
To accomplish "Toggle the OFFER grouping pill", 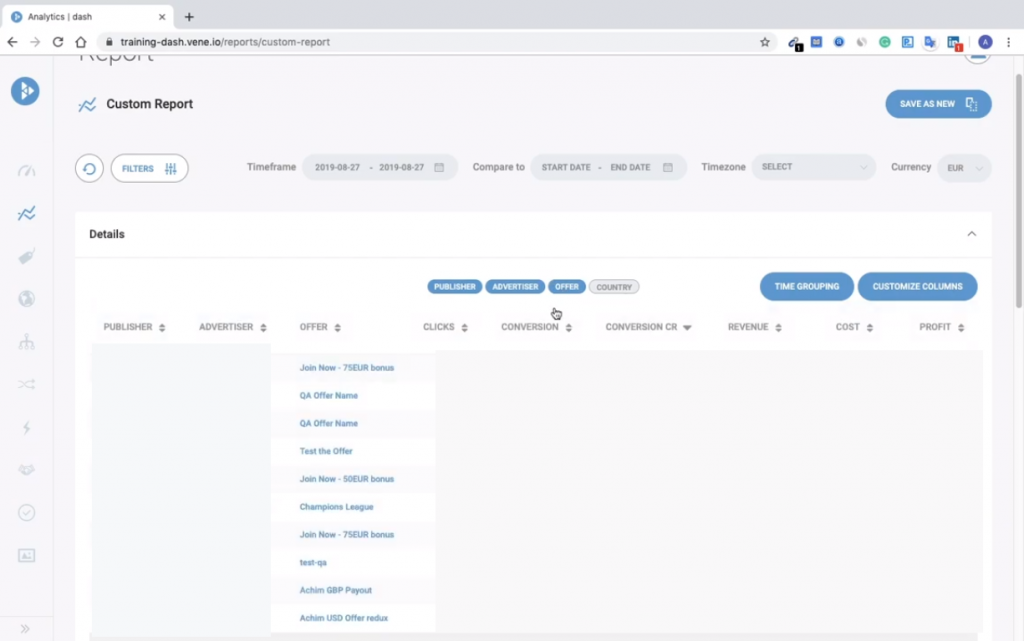I will tap(567, 287).
